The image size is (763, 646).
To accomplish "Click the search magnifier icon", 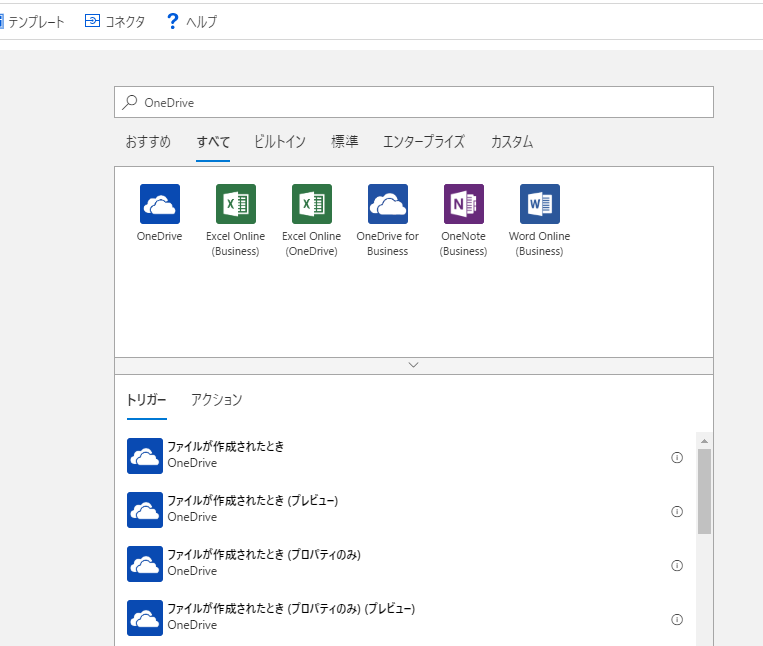I will click(x=129, y=102).
